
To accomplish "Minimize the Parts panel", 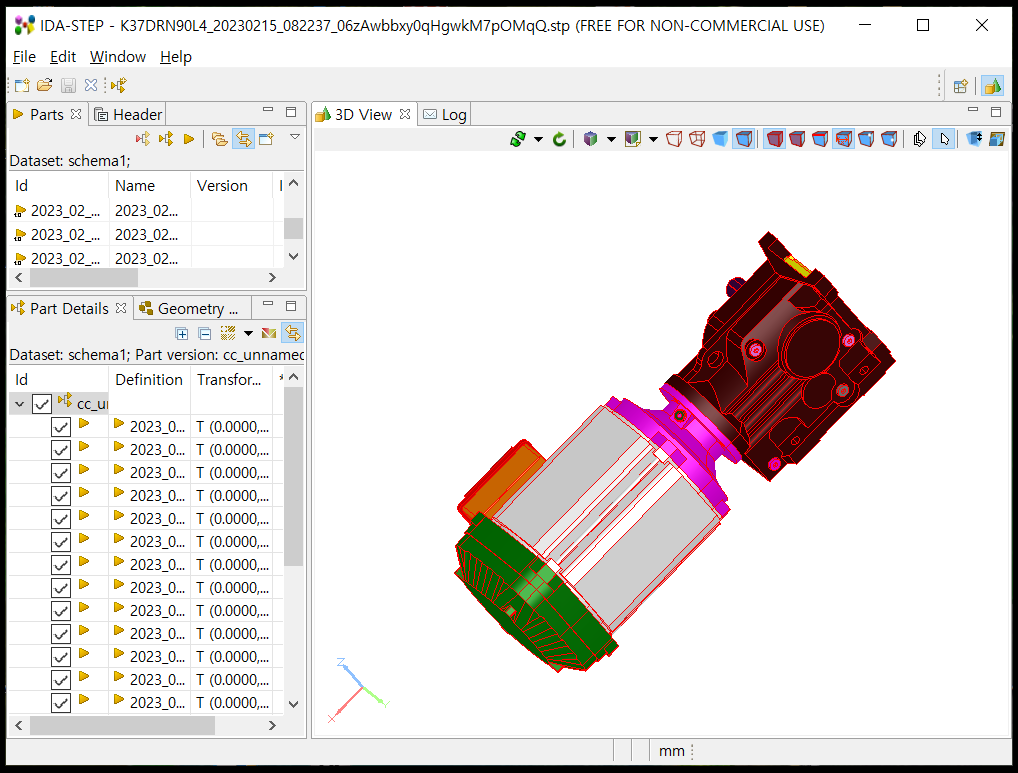I will coord(267,111).
